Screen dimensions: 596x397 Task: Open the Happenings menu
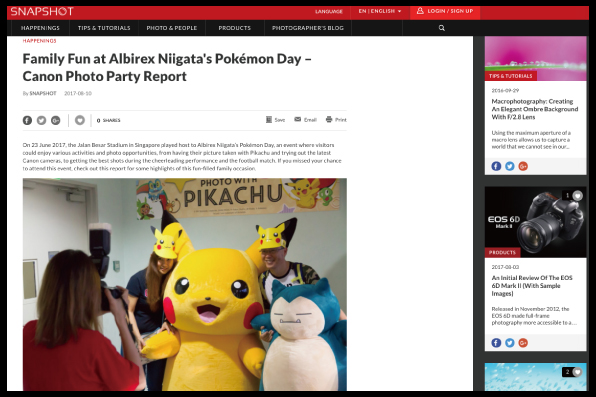coord(40,28)
